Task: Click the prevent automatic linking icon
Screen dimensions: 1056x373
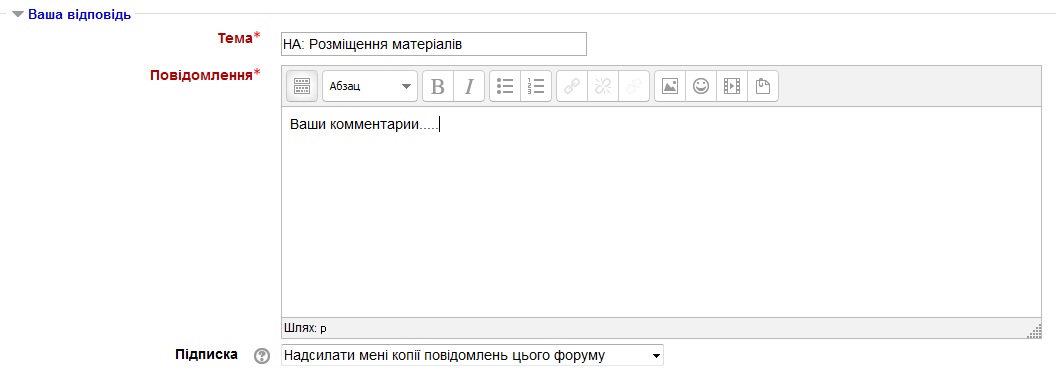Action: coord(634,86)
